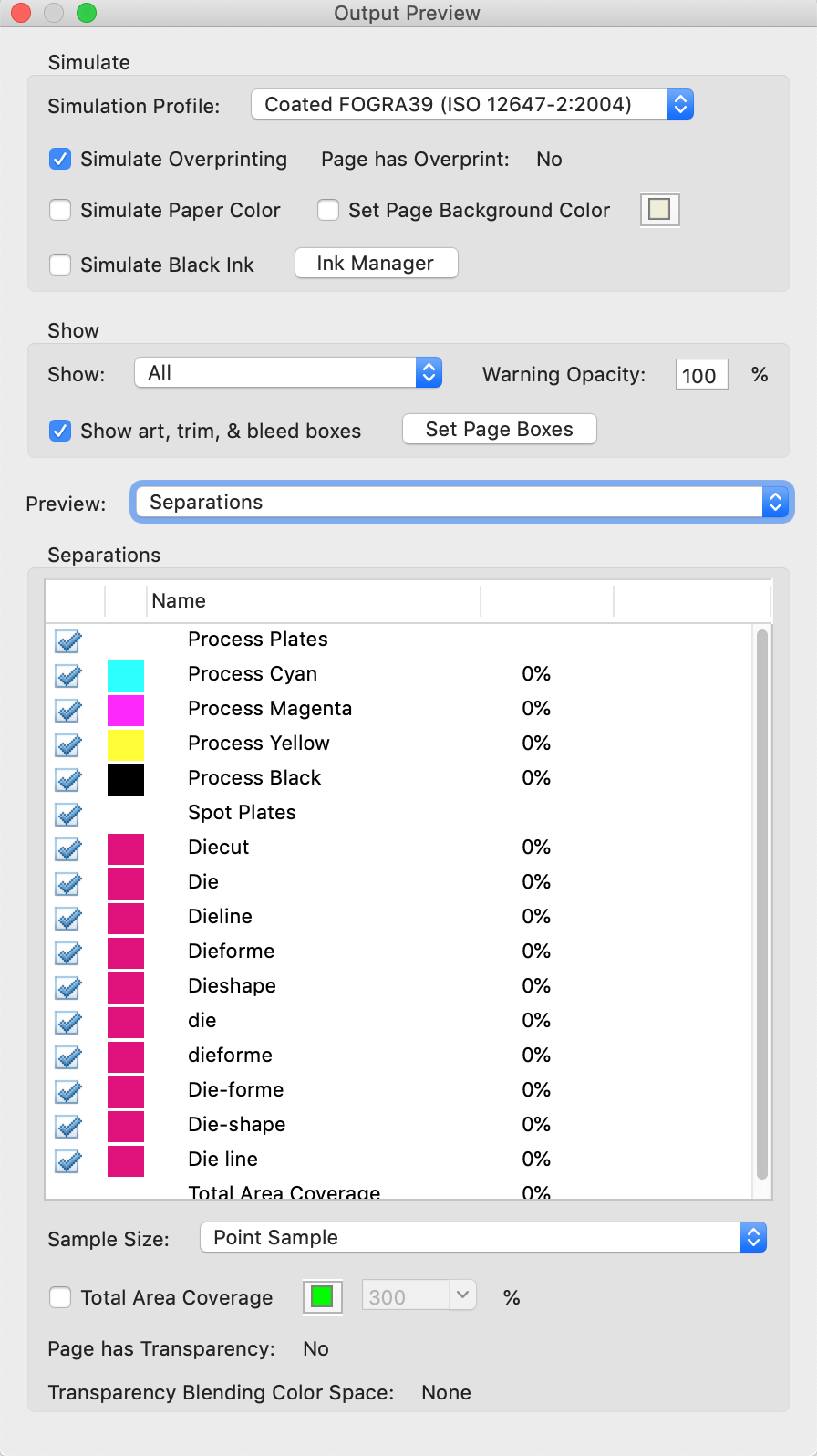
Task: Toggle visibility of all Process Plates
Action: [x=68, y=640]
